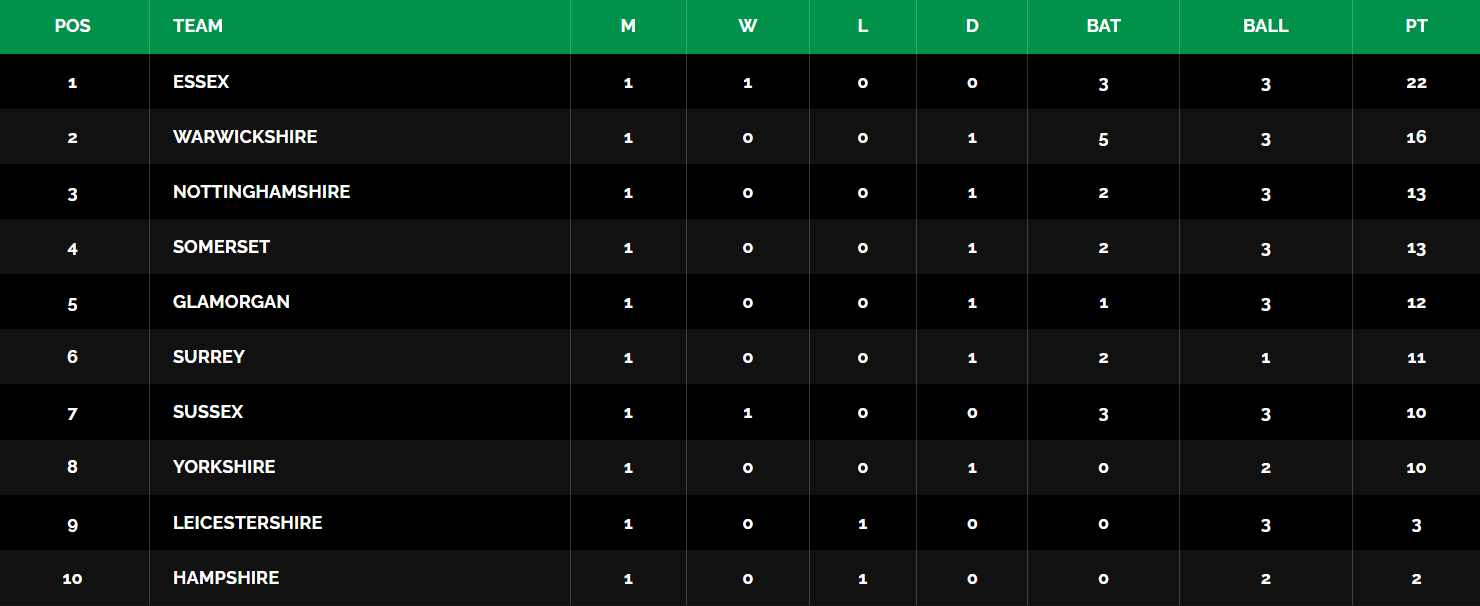
Task: Open the Warwickshire team entry
Action: tap(245, 137)
